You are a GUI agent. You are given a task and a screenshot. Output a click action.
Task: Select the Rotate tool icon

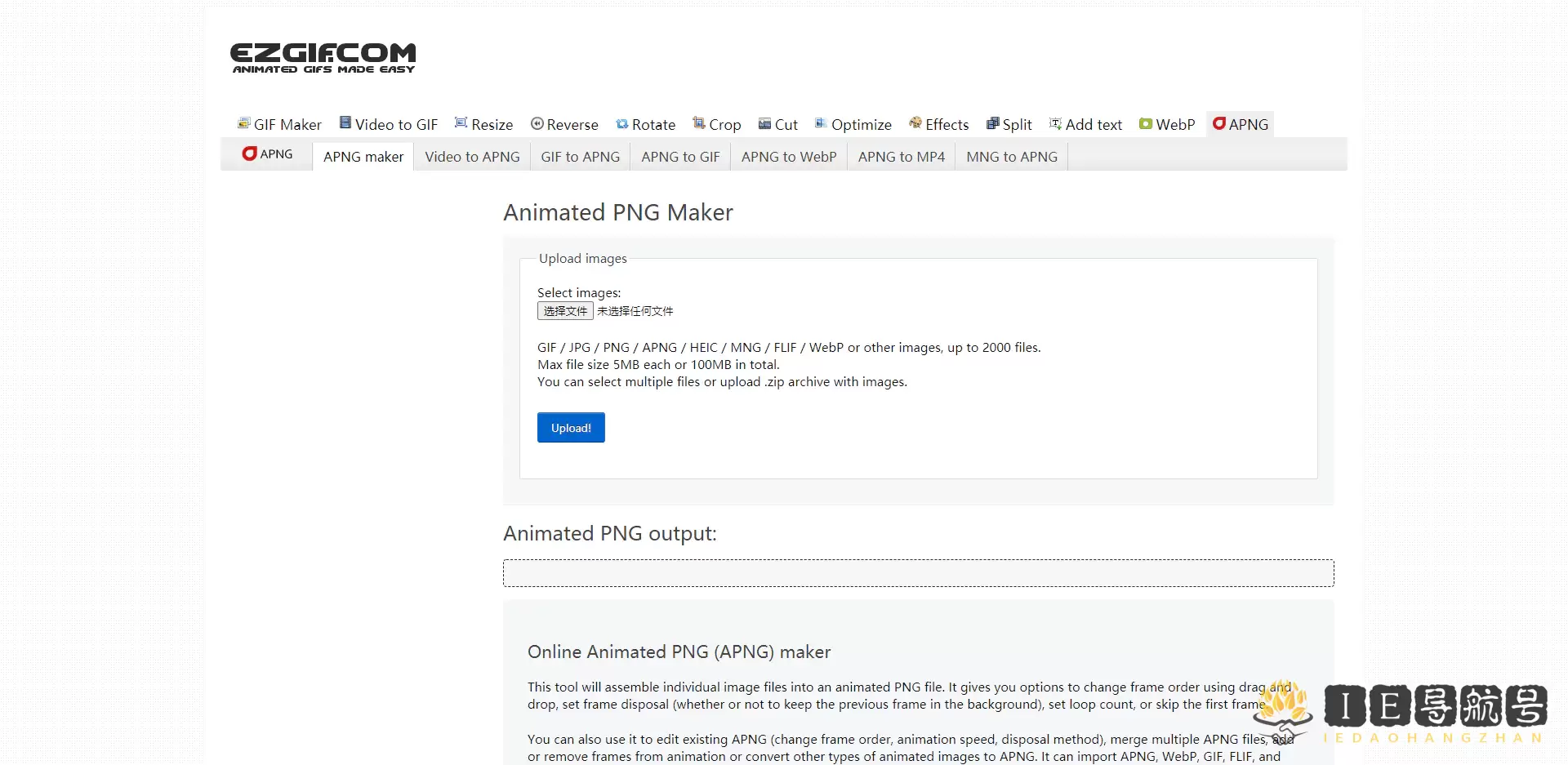click(x=622, y=124)
